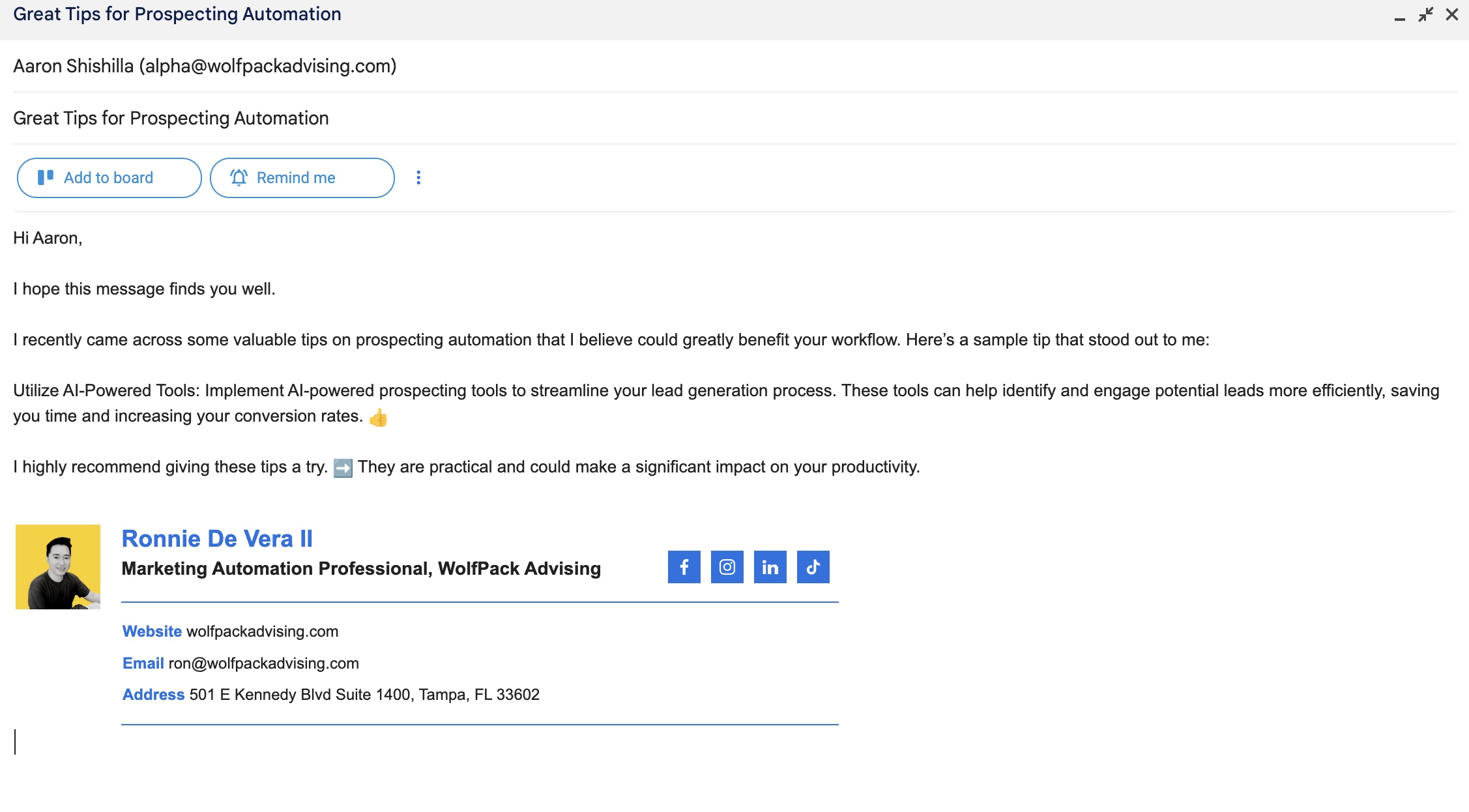Close the compose window
The image size is (1469, 812).
click(1452, 14)
